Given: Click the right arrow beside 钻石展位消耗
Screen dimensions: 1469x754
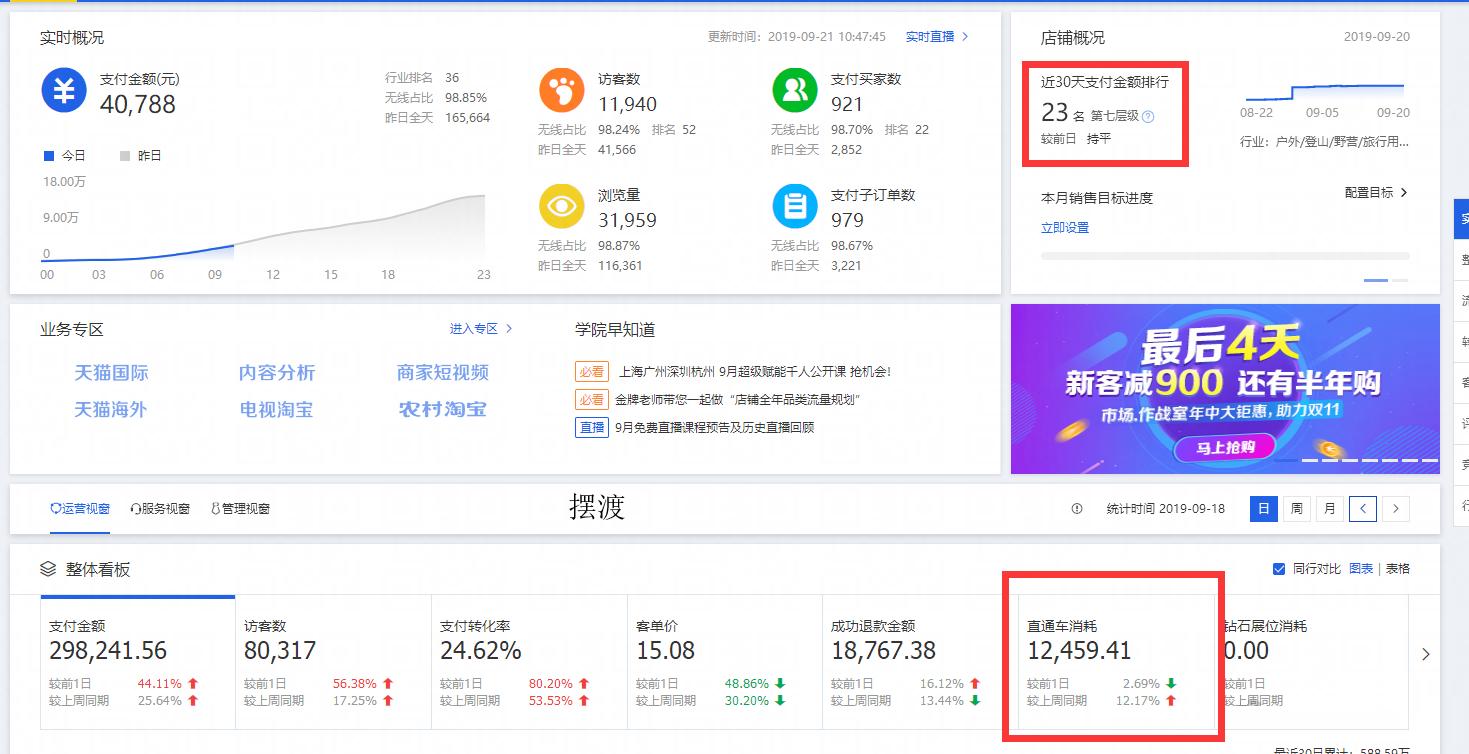Looking at the screenshot, I should click(1426, 654).
